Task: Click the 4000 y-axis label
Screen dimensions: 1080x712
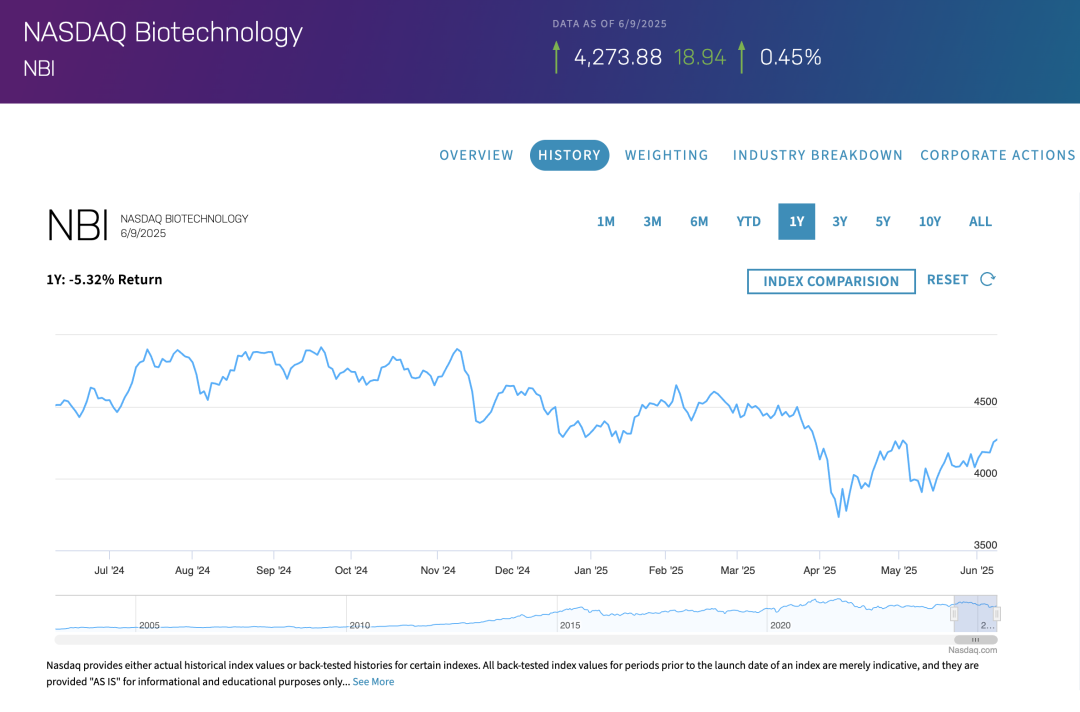Action: (986, 473)
